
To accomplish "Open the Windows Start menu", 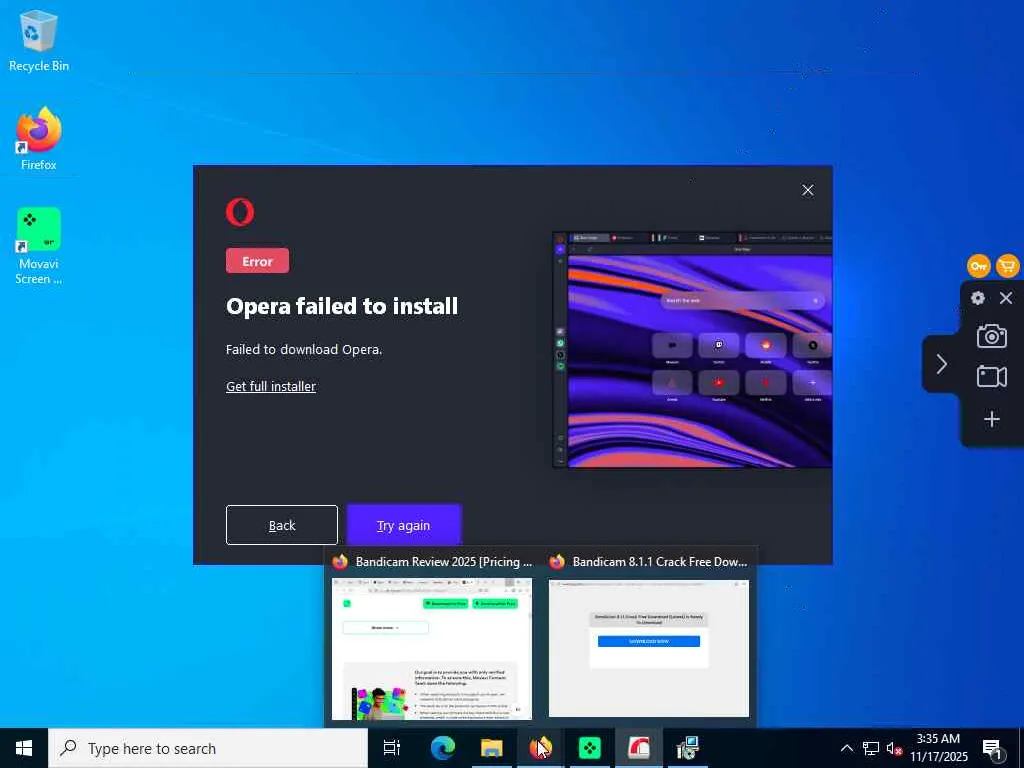I will (x=24, y=748).
